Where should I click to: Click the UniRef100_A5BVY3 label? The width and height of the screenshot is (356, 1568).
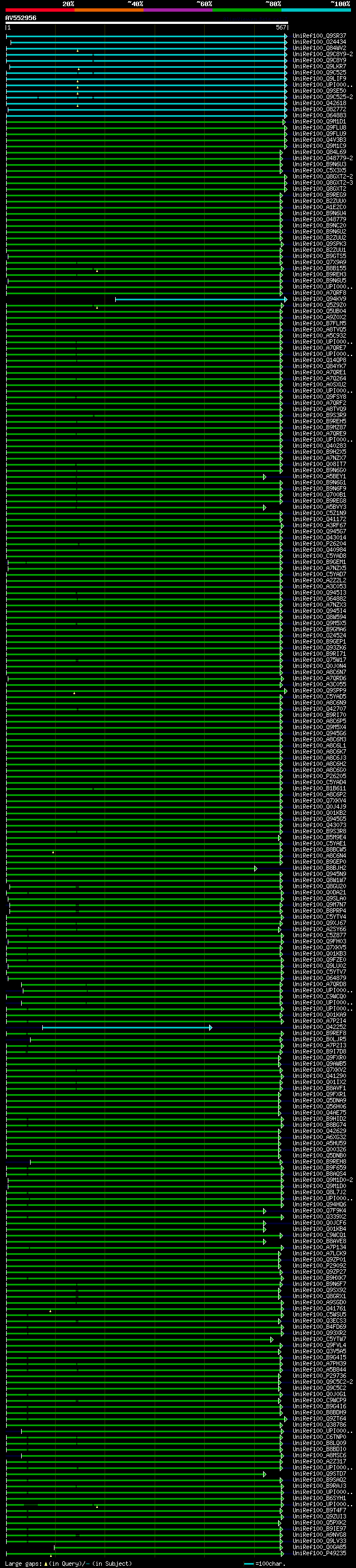(x=319, y=507)
